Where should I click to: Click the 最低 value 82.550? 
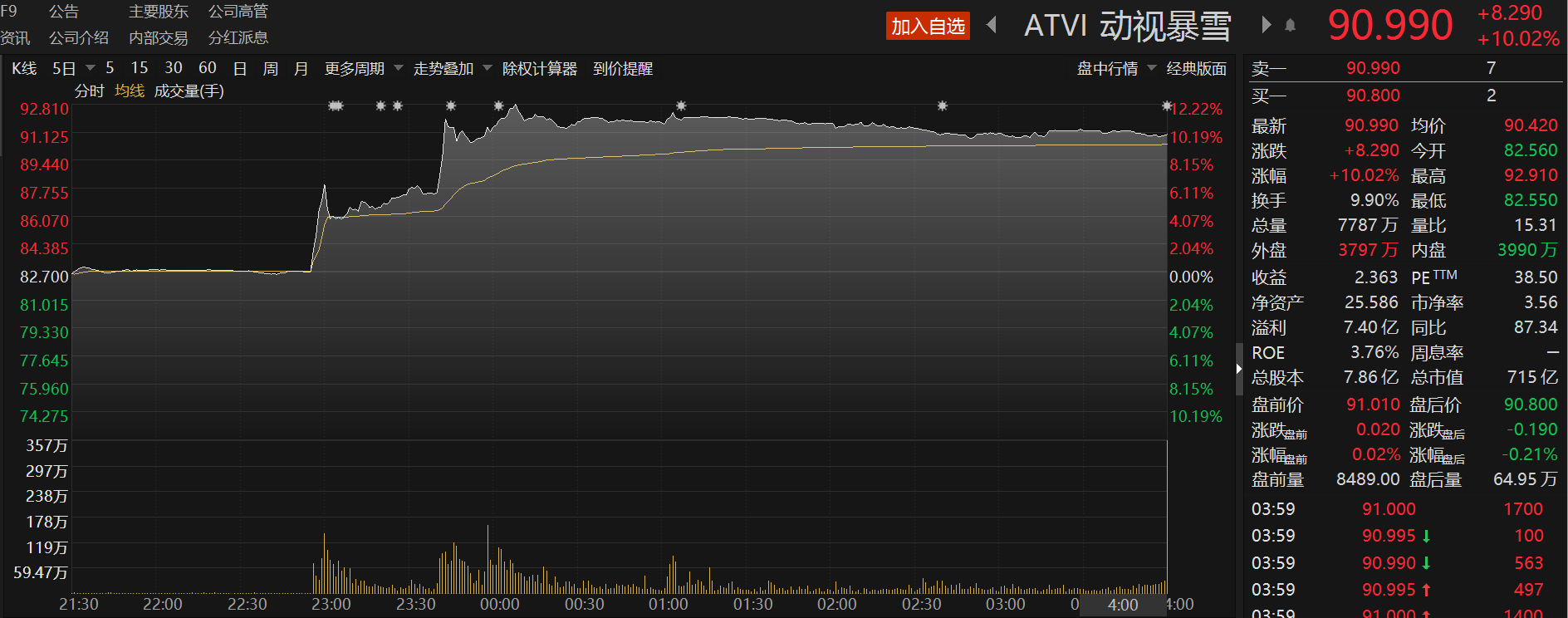click(1531, 200)
